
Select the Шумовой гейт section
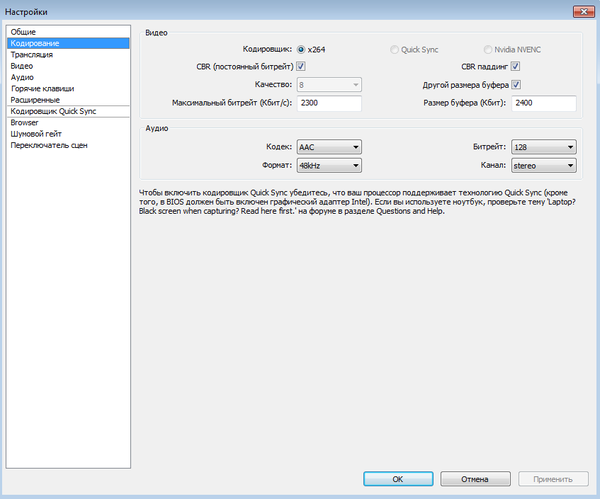[68, 134]
